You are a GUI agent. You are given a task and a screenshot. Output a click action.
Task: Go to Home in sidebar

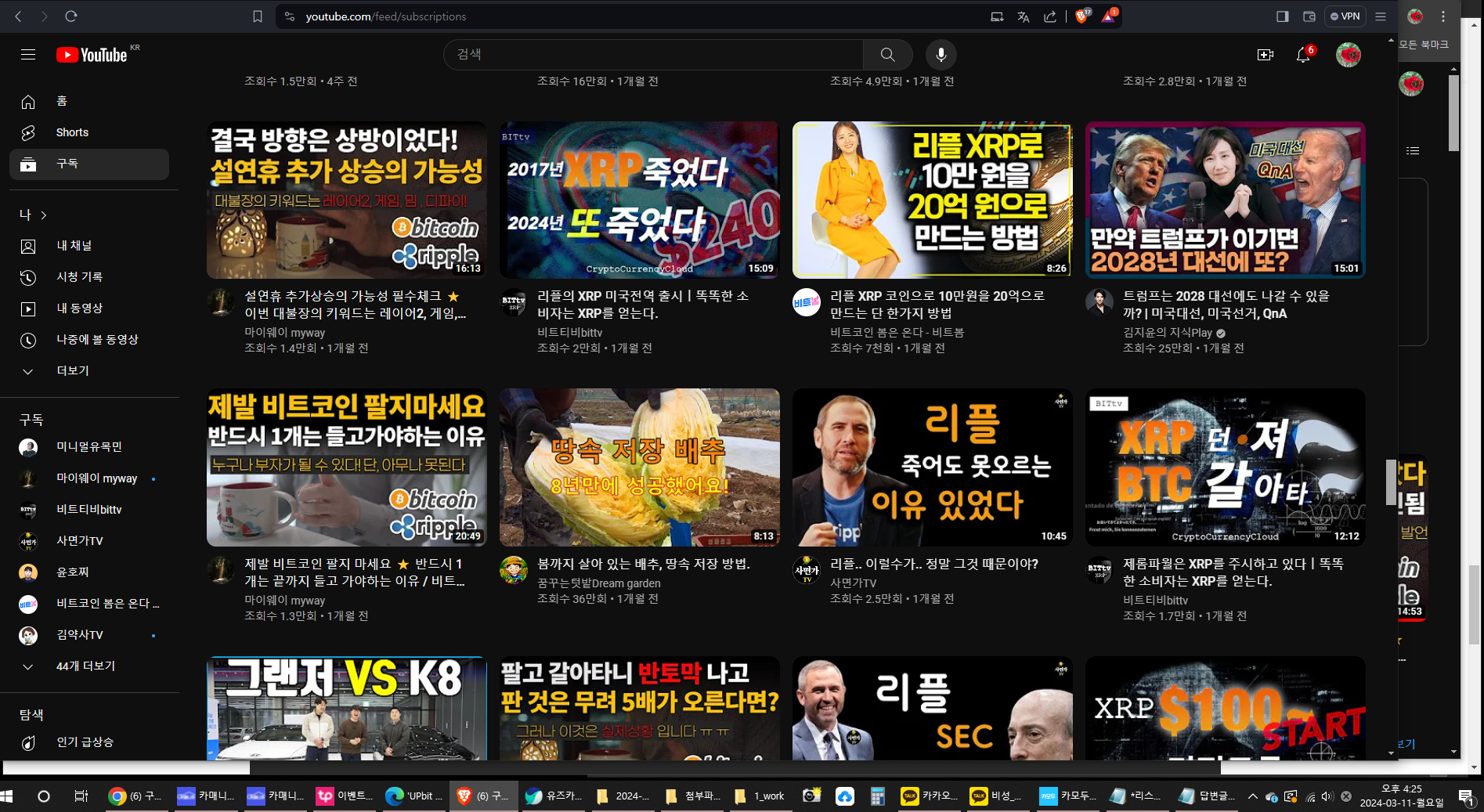pyautogui.click(x=89, y=101)
